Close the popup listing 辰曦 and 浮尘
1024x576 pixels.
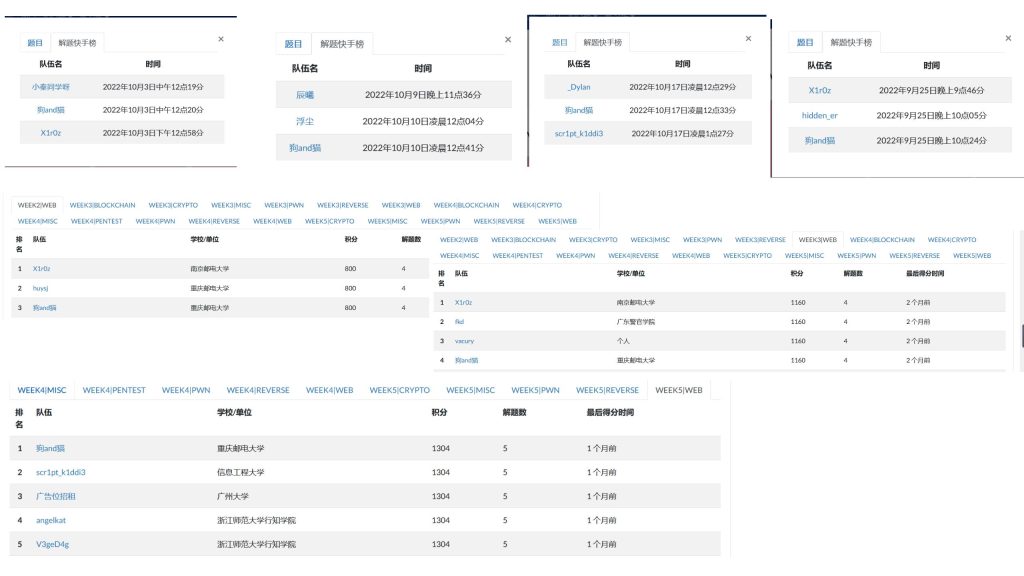point(507,40)
